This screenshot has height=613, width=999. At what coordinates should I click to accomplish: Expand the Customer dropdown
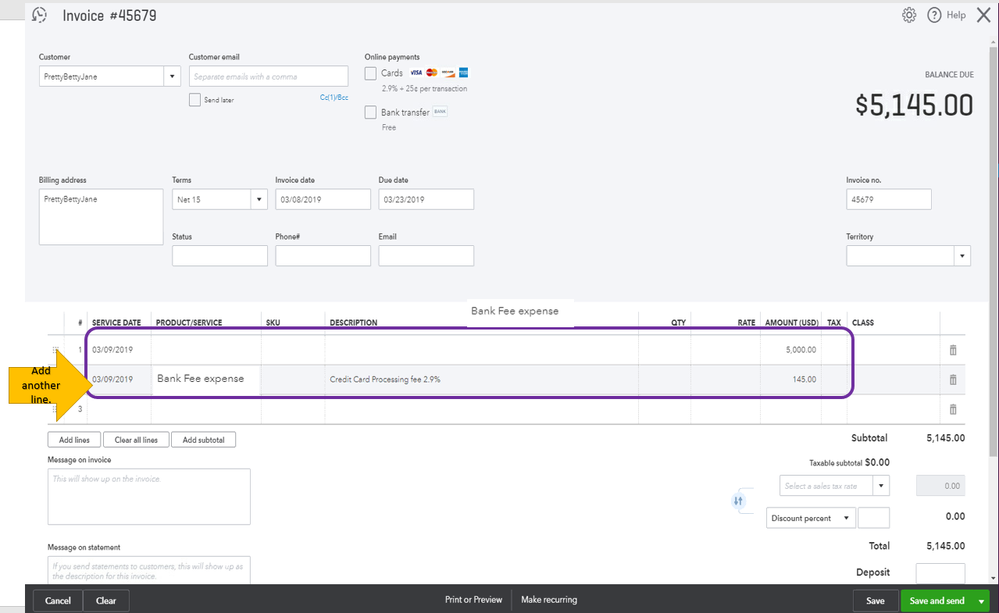[171, 76]
